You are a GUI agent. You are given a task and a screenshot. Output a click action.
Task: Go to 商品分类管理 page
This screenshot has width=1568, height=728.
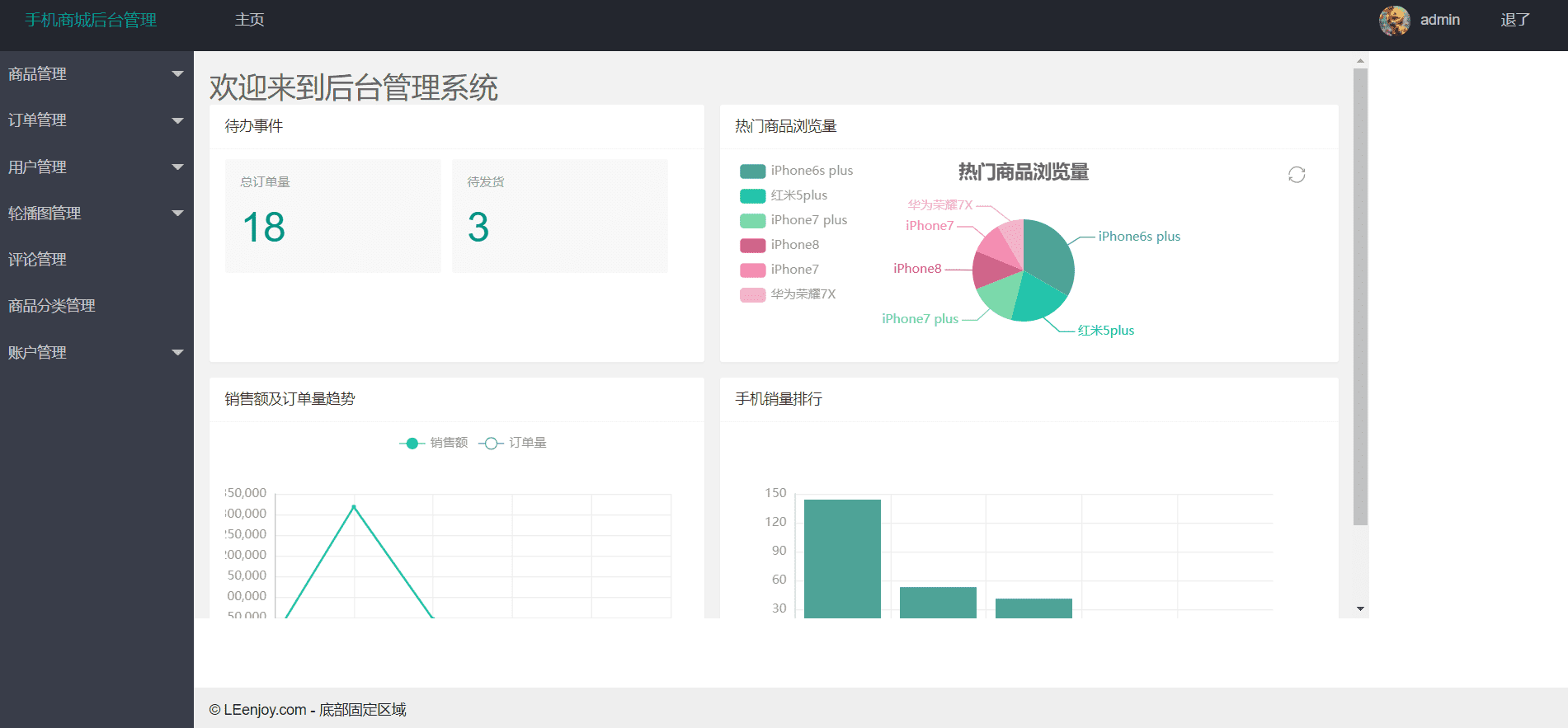click(97, 306)
